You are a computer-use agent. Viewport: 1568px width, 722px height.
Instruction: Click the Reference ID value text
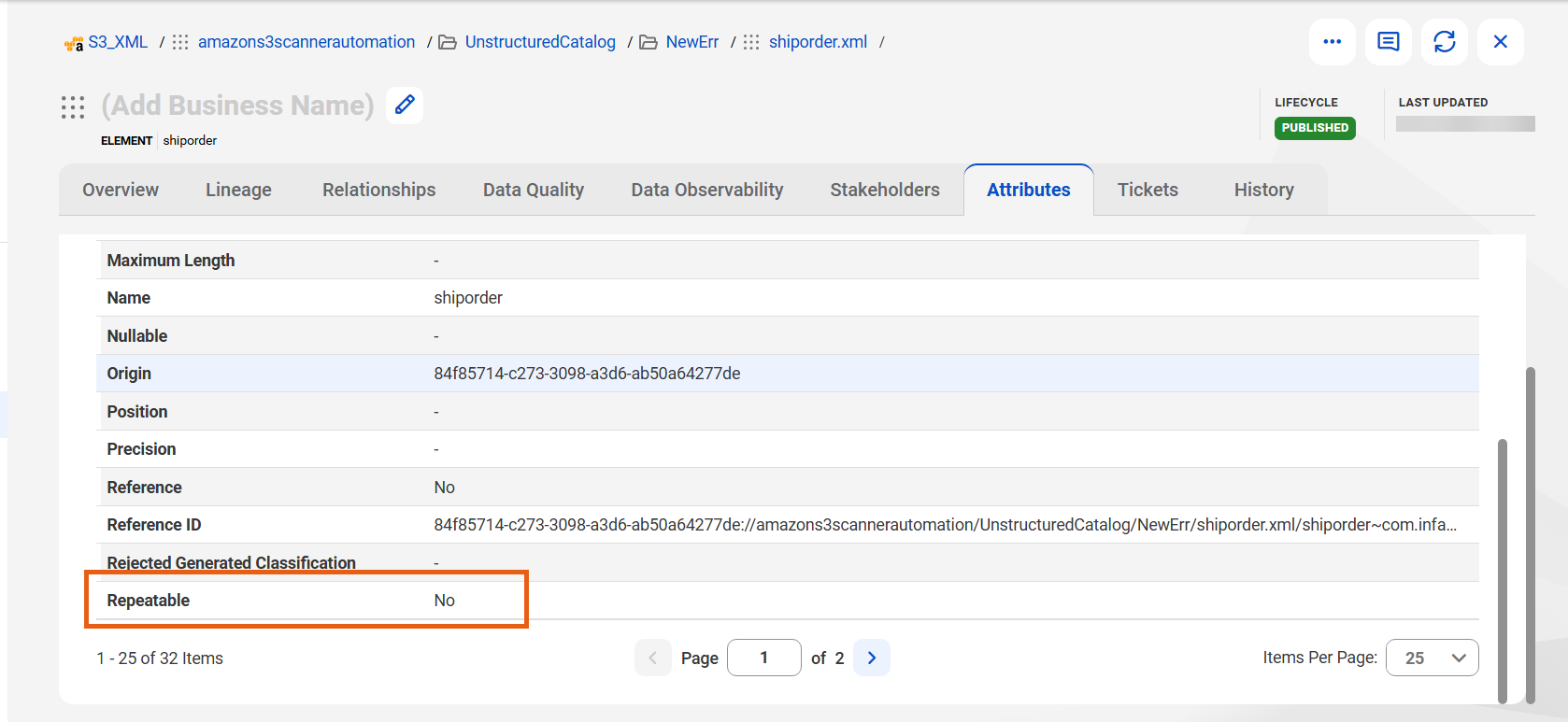coord(945,525)
